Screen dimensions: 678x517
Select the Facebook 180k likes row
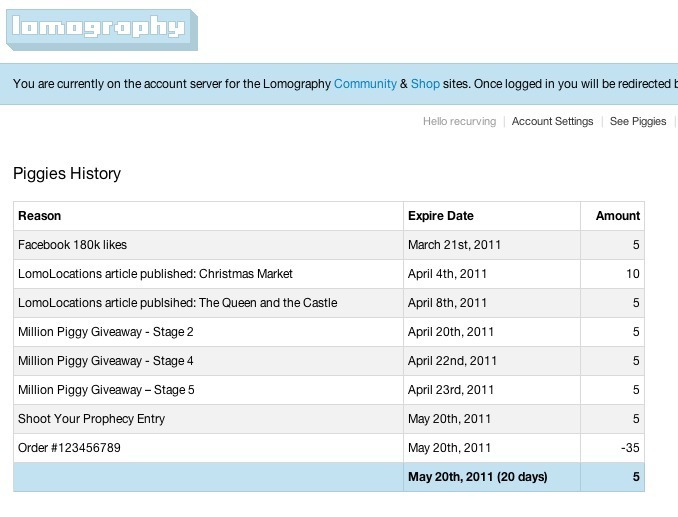(x=73, y=245)
